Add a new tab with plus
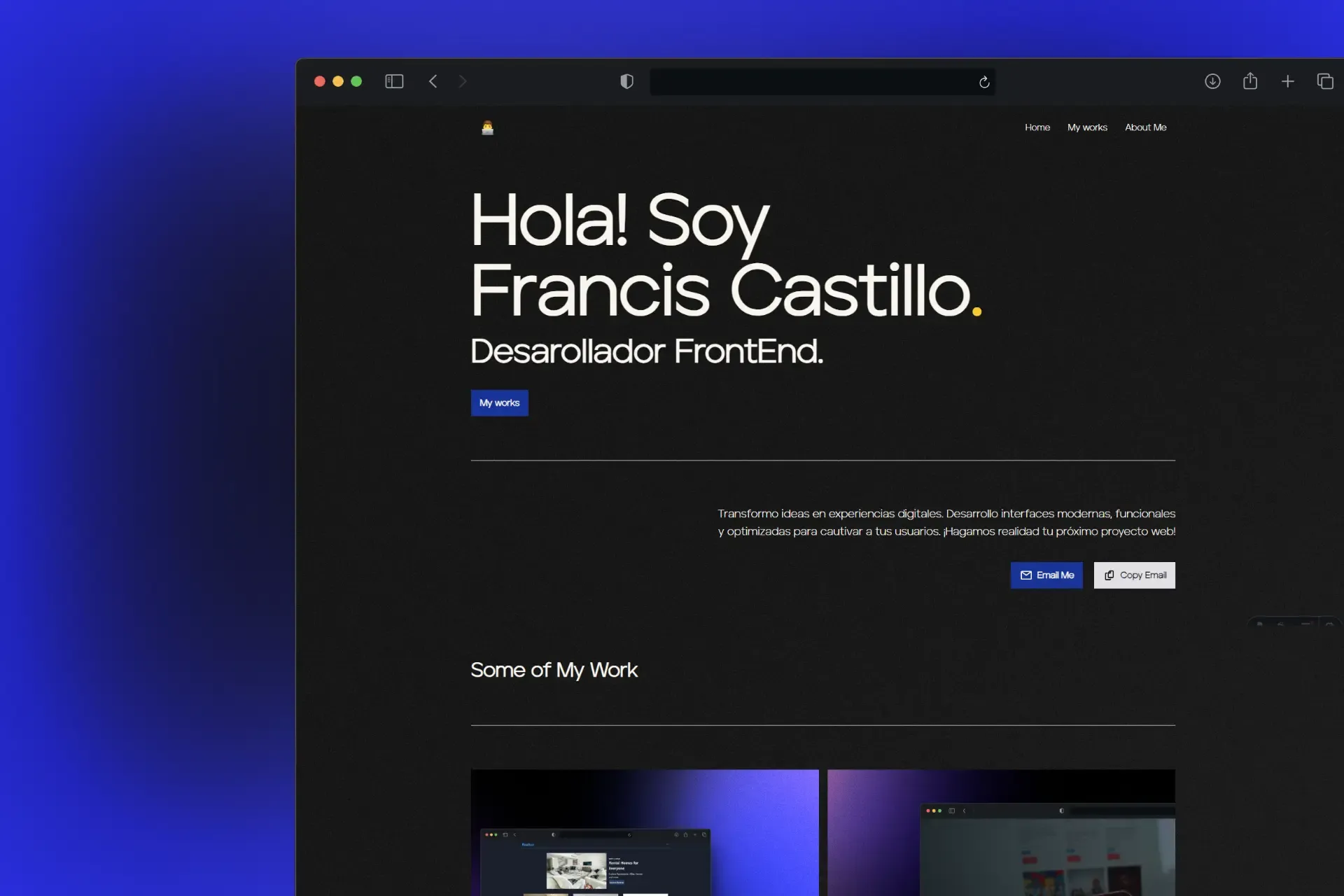 point(1287,81)
